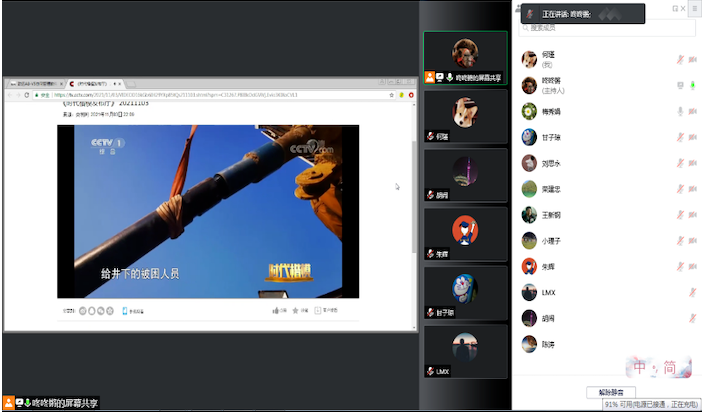Toggle microphone for 小理子 in member list

pyautogui.click(x=680, y=241)
